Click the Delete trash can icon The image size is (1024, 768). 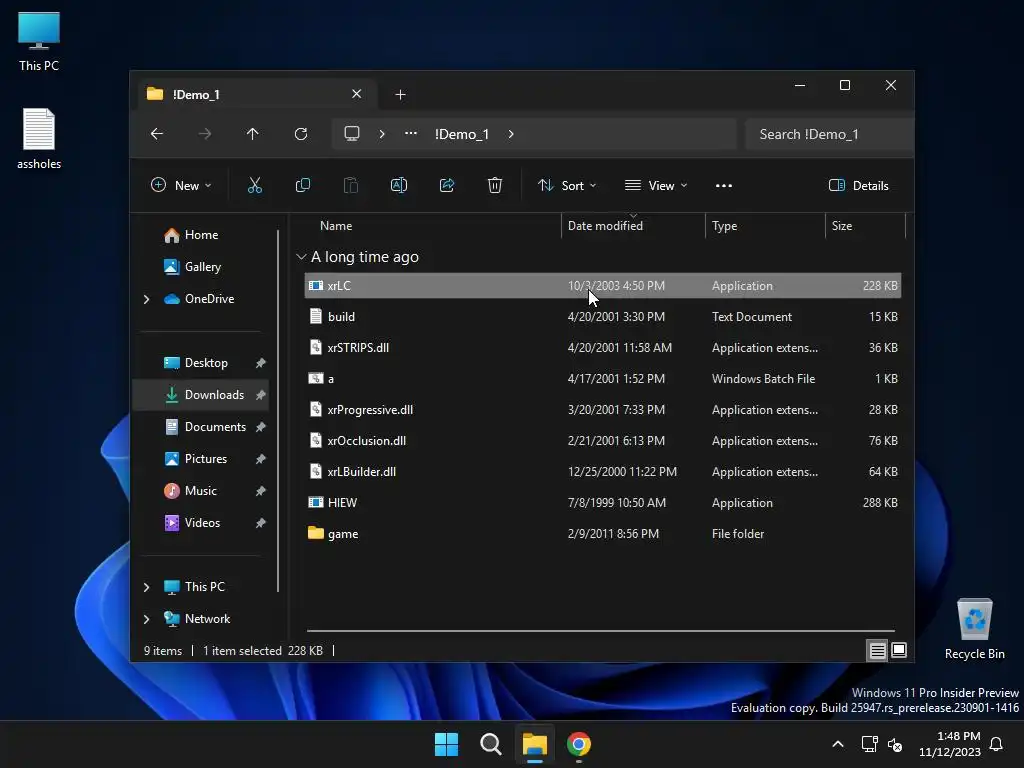[495, 185]
